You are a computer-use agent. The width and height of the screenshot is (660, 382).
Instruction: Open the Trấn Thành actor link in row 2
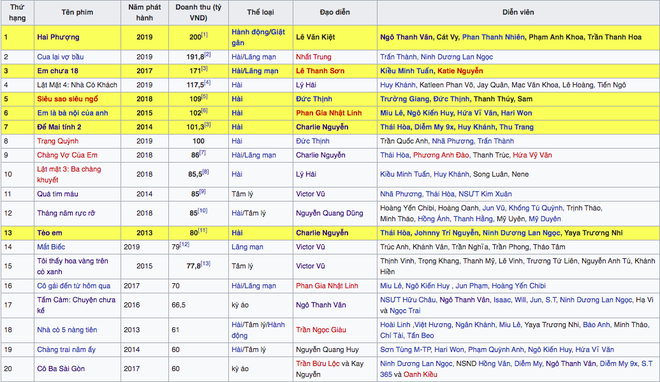coord(398,57)
